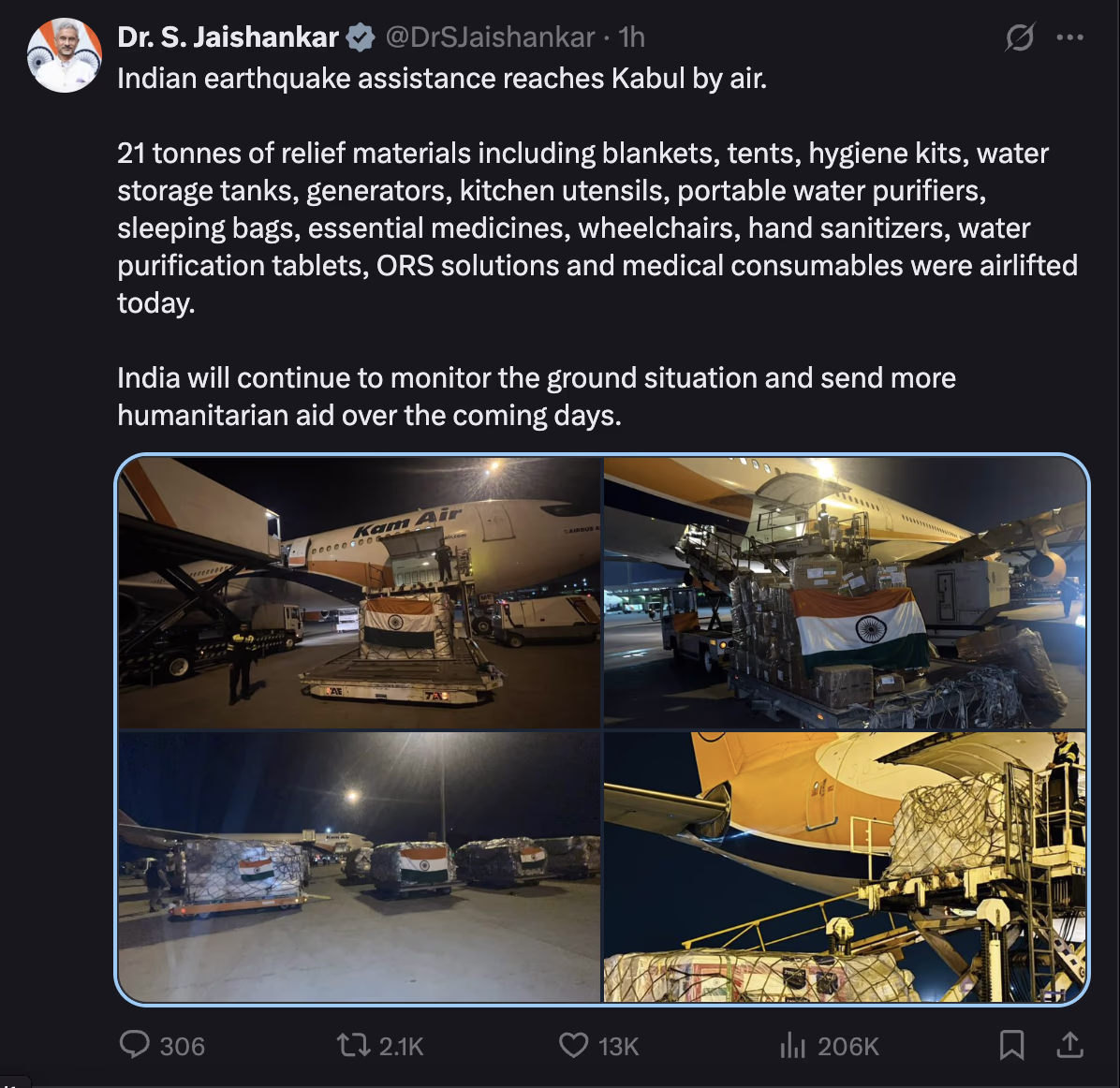Open top-right photo with large Indian flag
Image resolution: width=1120 pixels, height=1088 pixels.
coord(845,592)
